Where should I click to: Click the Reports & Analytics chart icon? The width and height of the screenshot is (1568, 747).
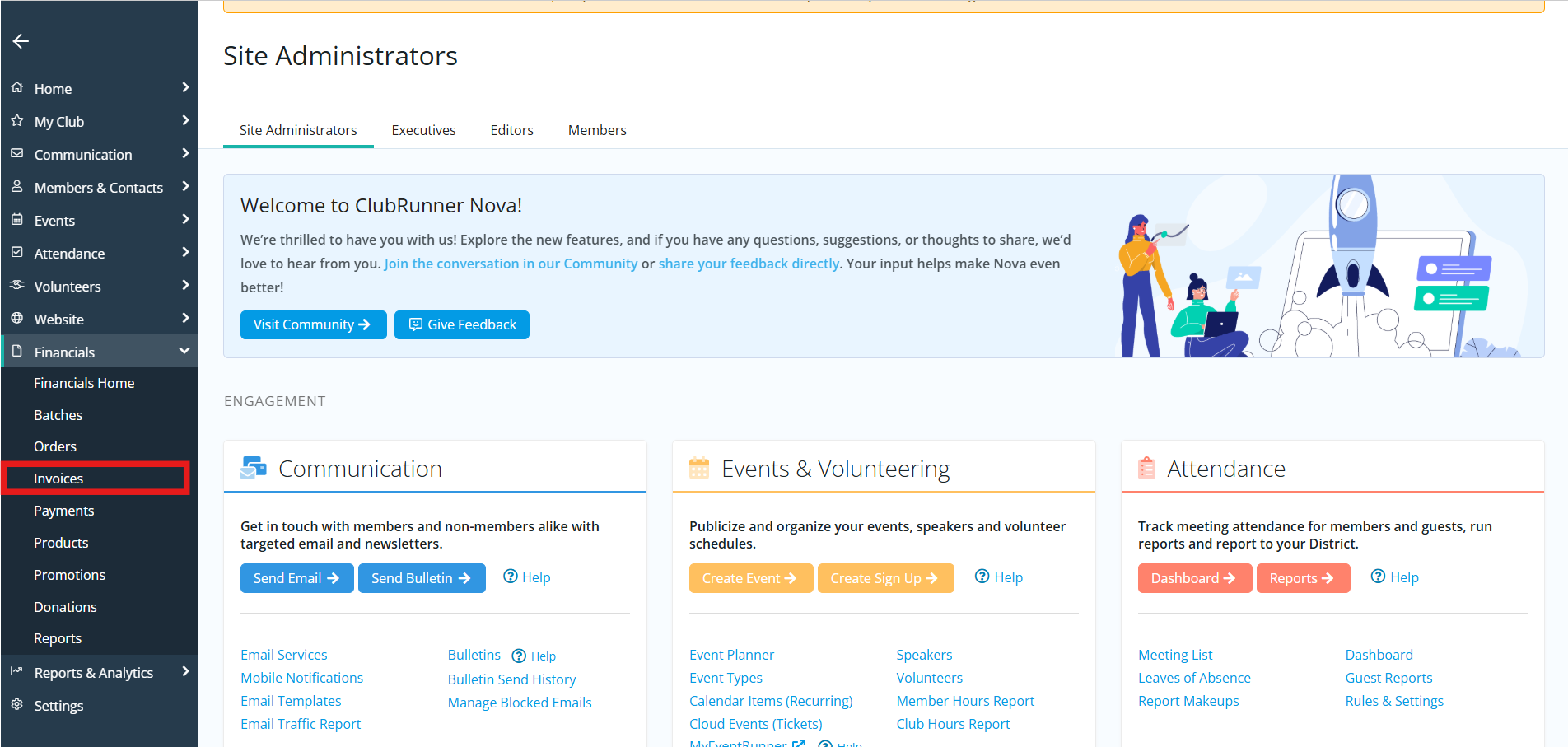pos(17,672)
